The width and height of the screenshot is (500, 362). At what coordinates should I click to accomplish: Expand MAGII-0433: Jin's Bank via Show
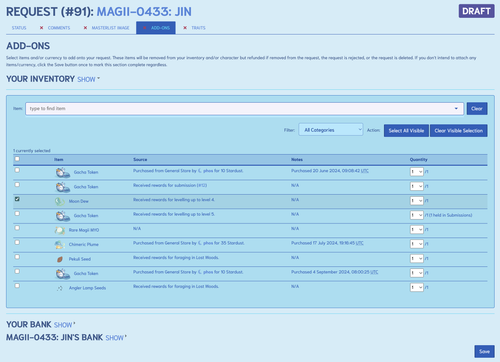click(116, 338)
